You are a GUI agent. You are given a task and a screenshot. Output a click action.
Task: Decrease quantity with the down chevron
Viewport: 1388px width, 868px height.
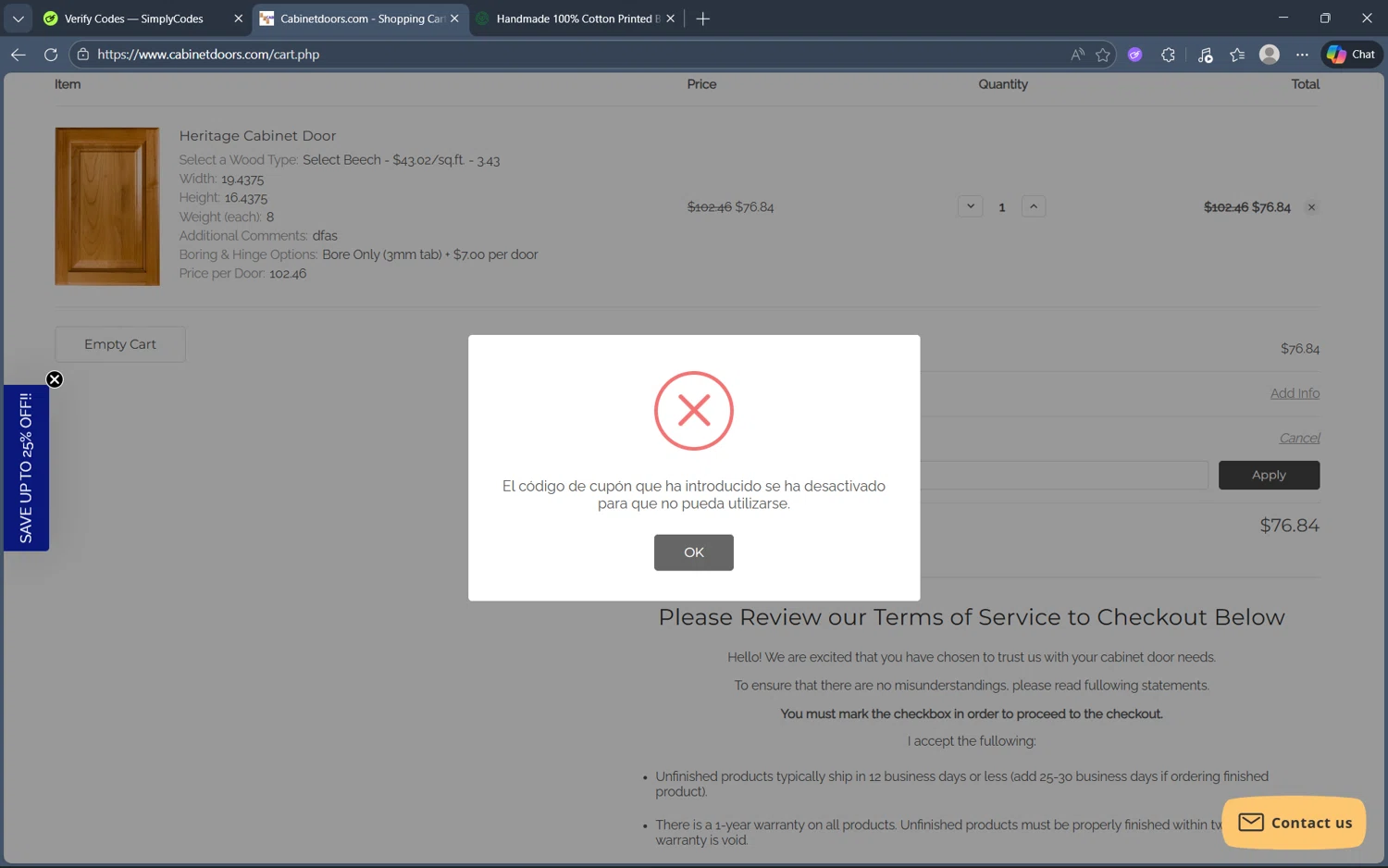click(x=970, y=206)
